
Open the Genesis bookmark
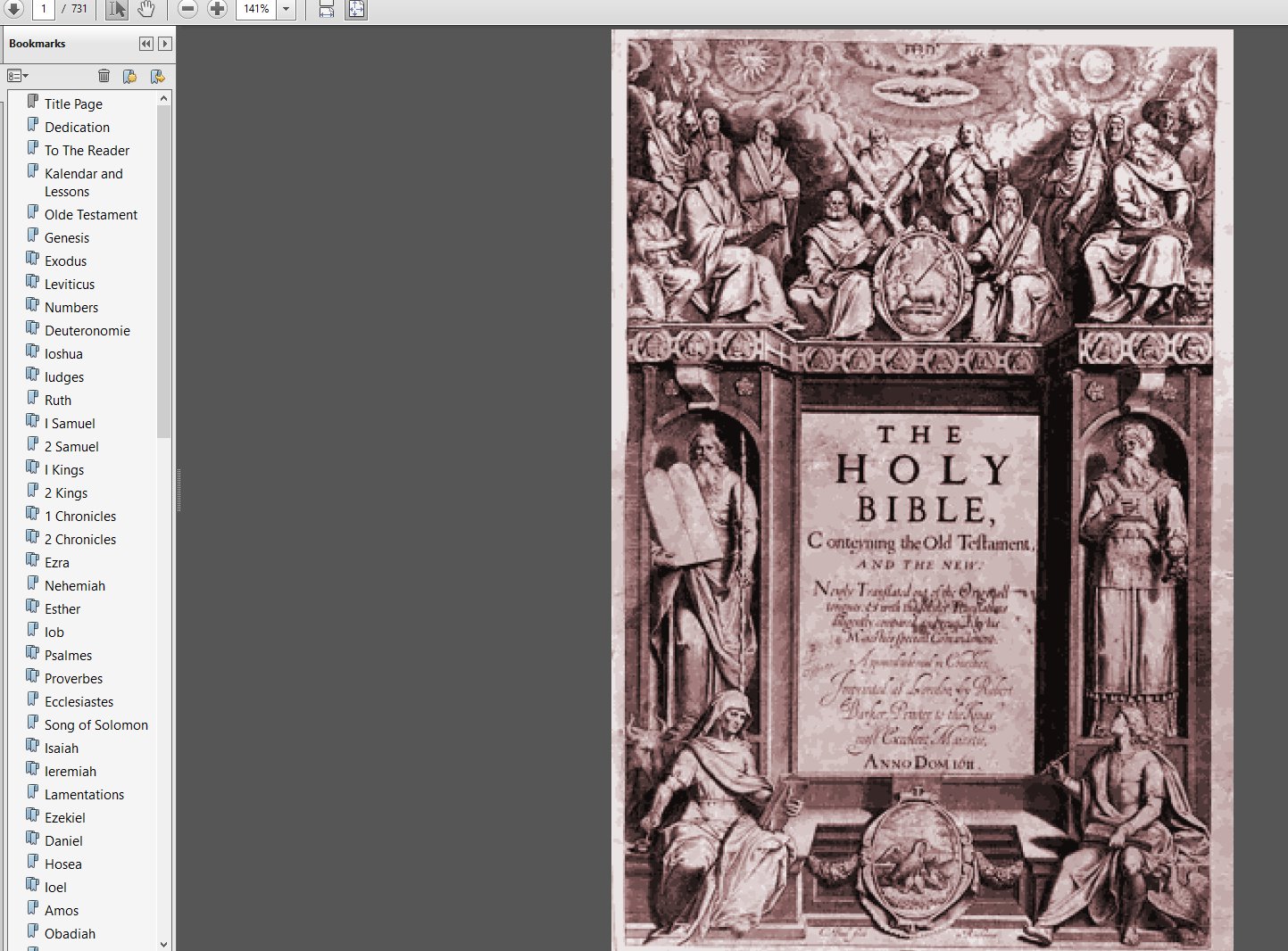pyautogui.click(x=67, y=238)
